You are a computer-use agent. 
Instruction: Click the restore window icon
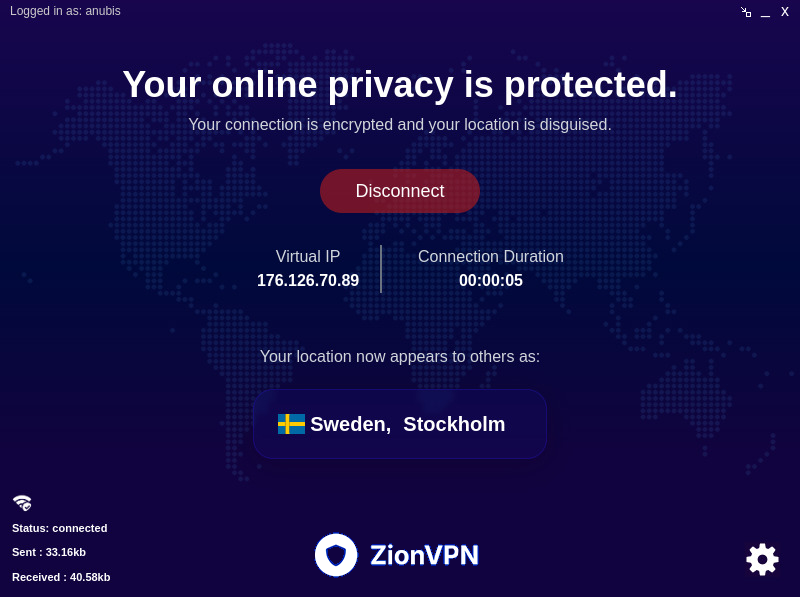point(746,12)
